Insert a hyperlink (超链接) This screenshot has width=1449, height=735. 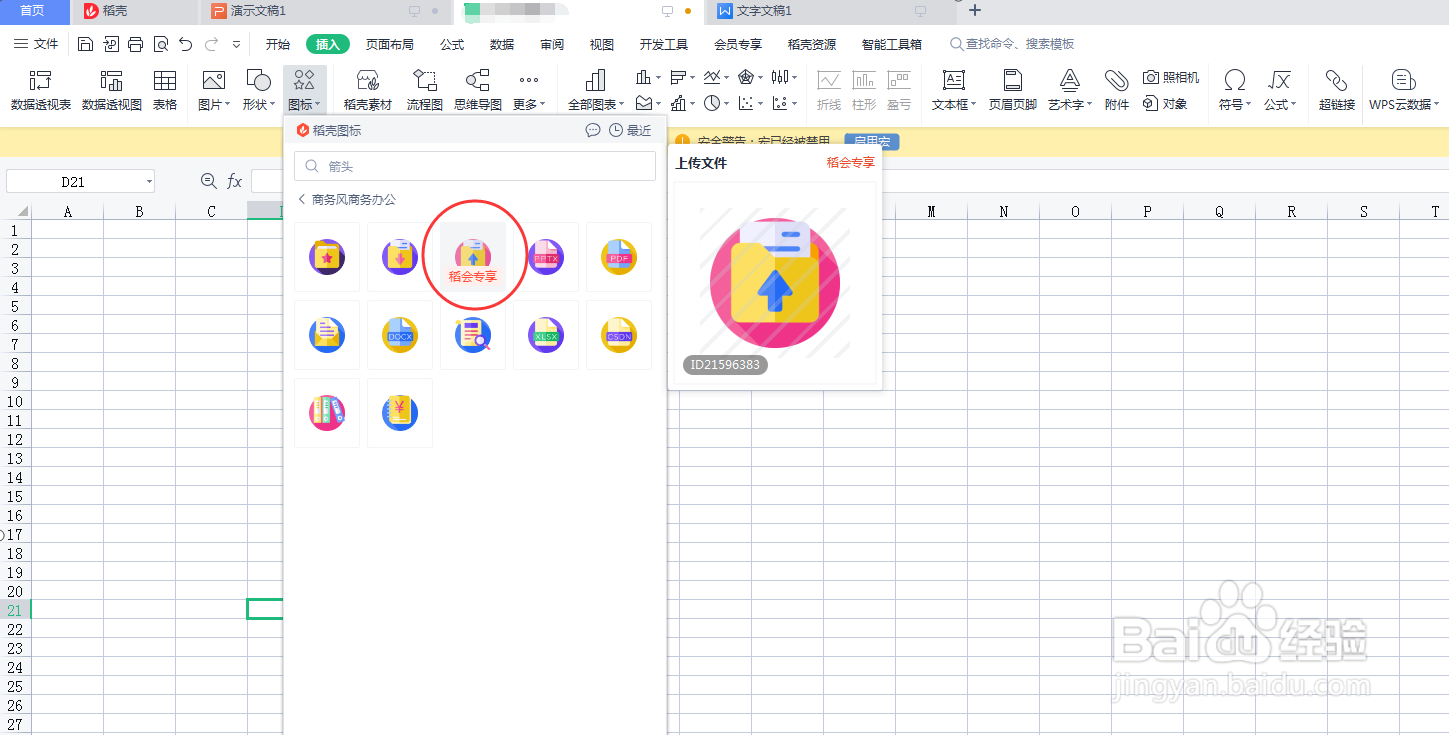1337,90
